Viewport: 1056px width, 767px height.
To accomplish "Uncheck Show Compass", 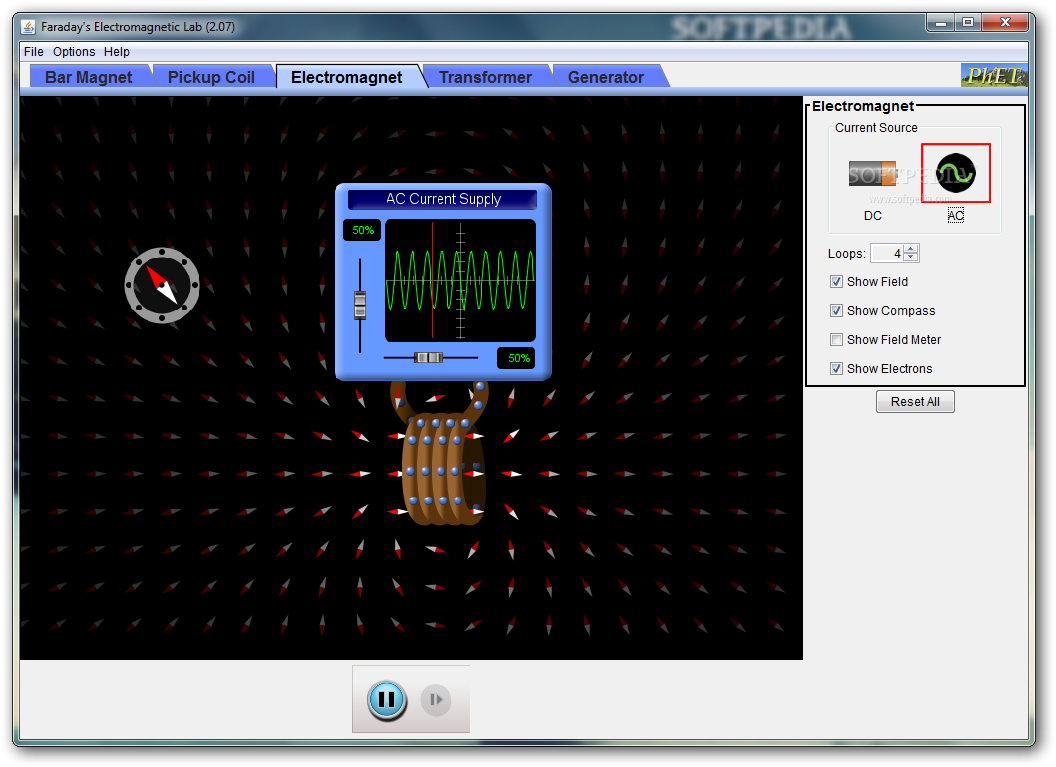I will pos(836,310).
